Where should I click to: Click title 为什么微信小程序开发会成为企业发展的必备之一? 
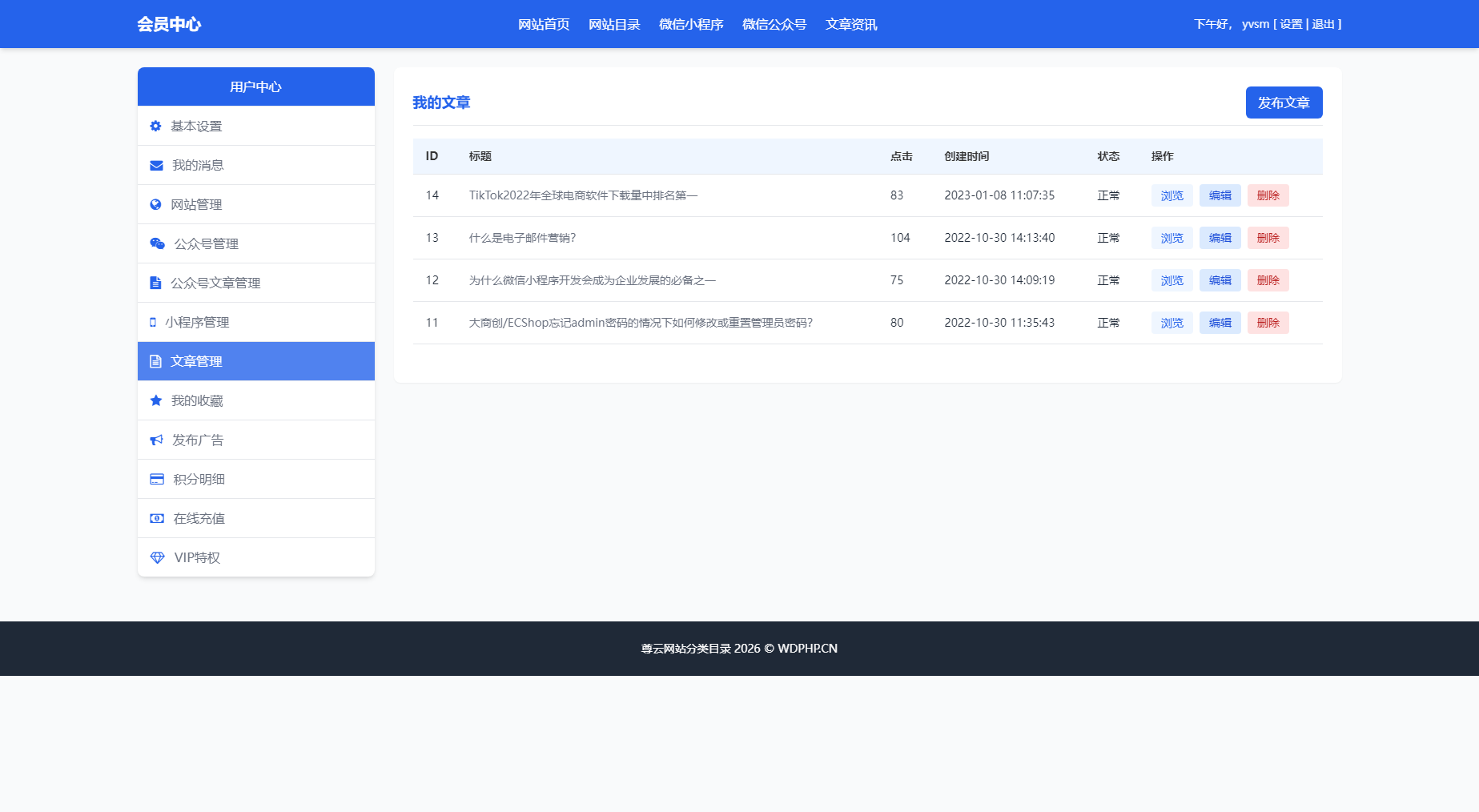pyautogui.click(x=592, y=280)
